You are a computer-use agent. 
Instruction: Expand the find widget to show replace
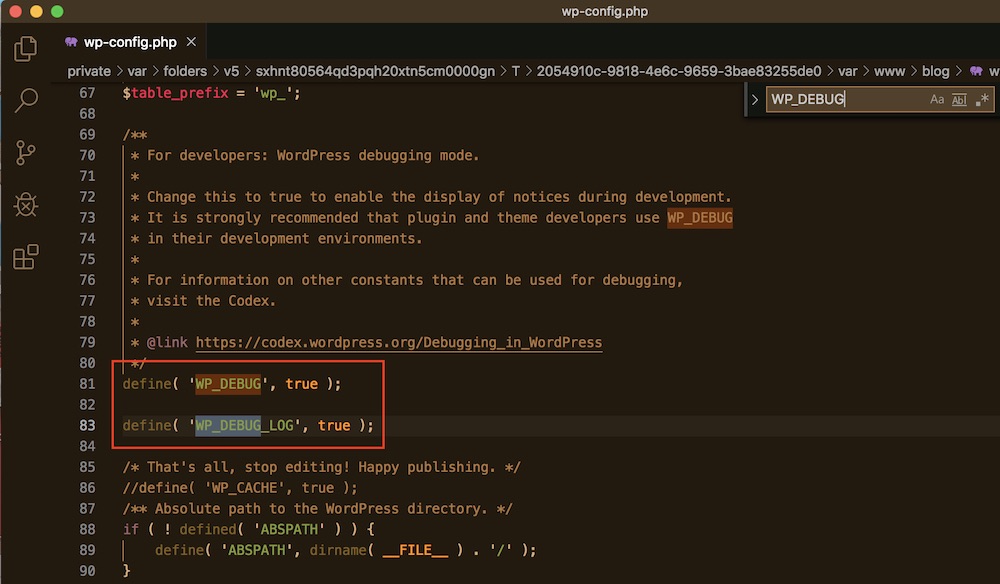pos(757,99)
